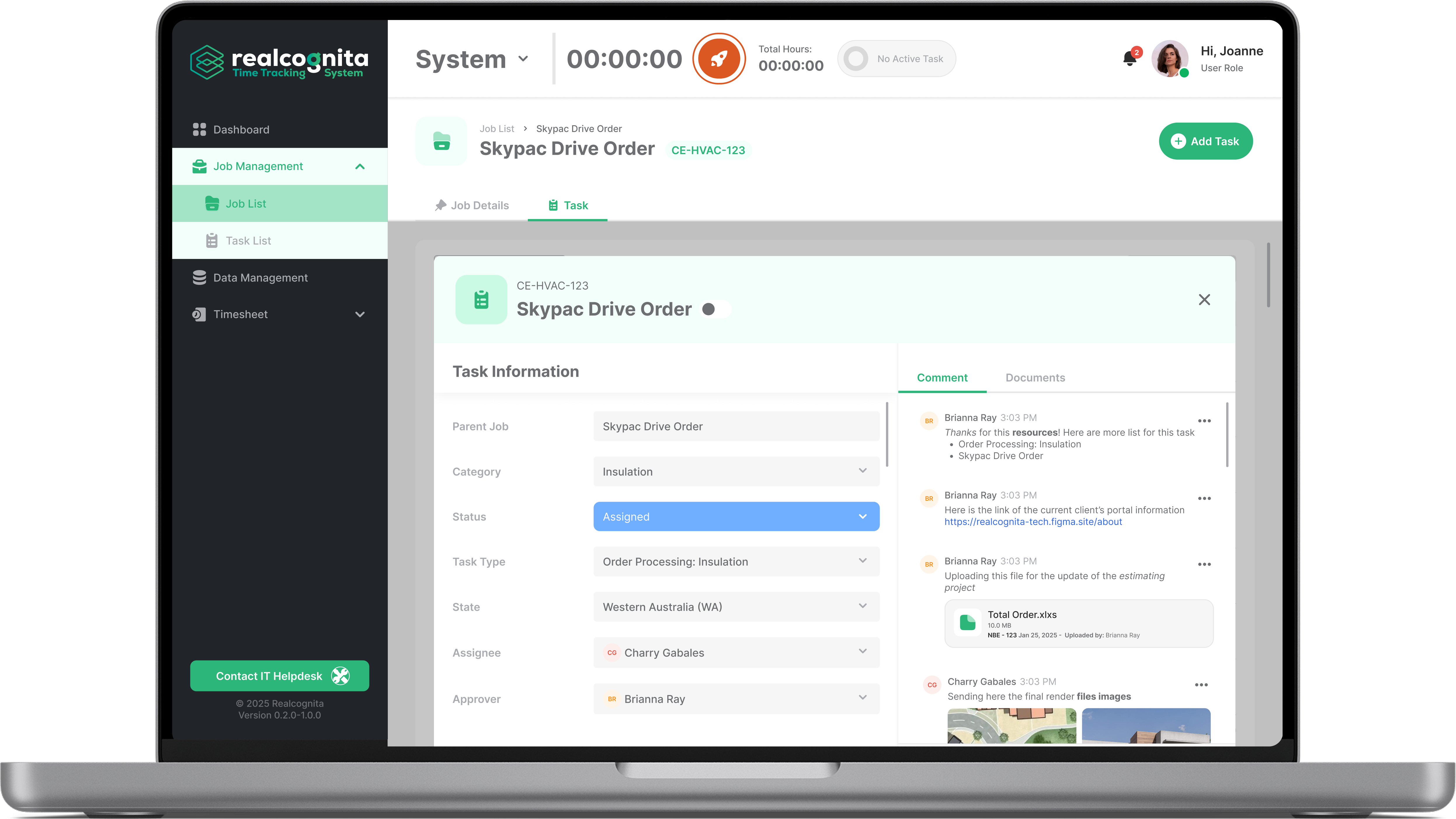Open options menu for Charry Gabales comment
The image size is (1456, 819).
1201,684
